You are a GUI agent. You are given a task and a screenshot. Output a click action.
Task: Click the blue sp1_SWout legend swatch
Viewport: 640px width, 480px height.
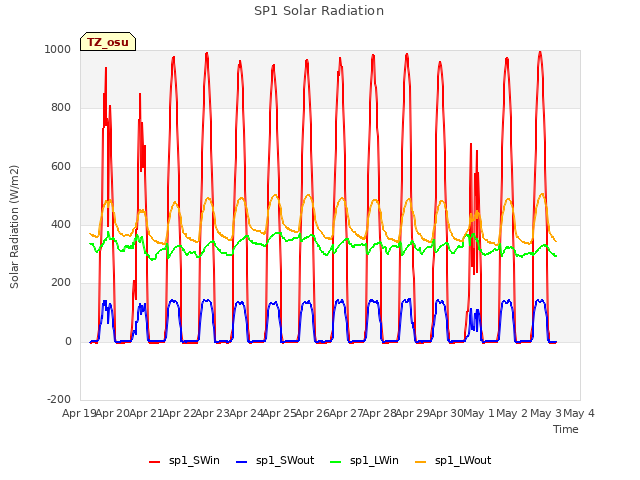(242, 462)
